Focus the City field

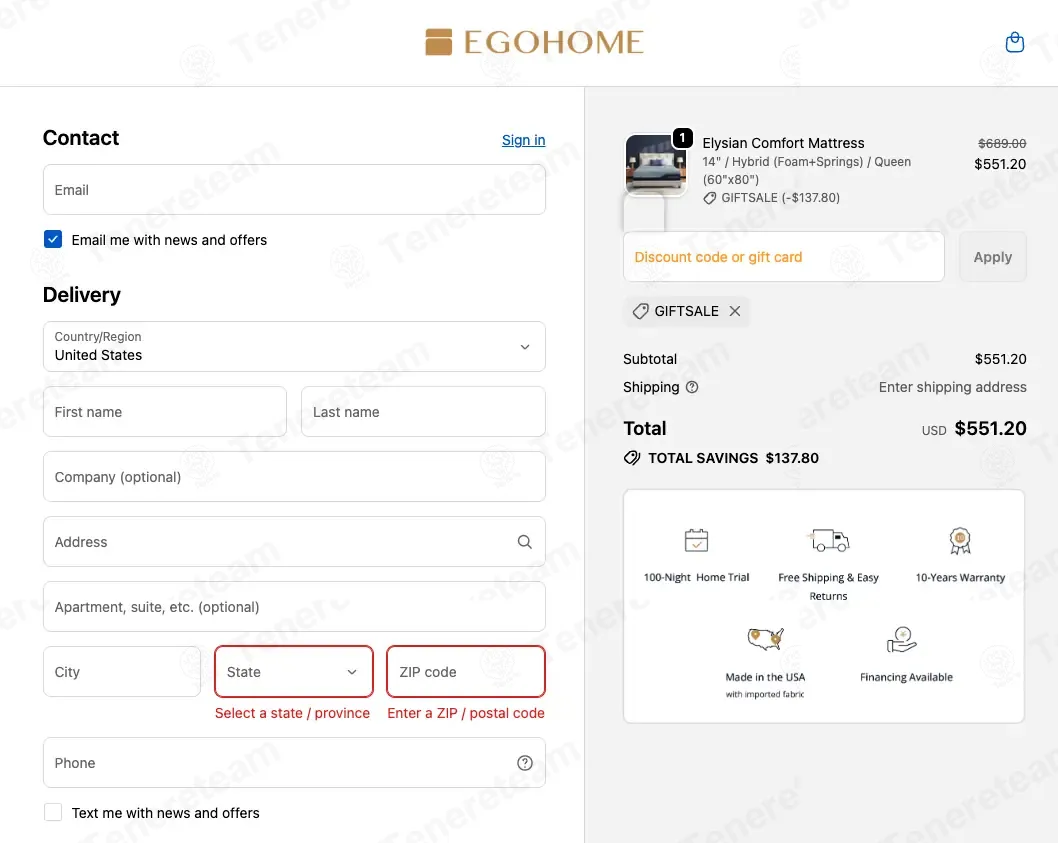(x=121, y=672)
